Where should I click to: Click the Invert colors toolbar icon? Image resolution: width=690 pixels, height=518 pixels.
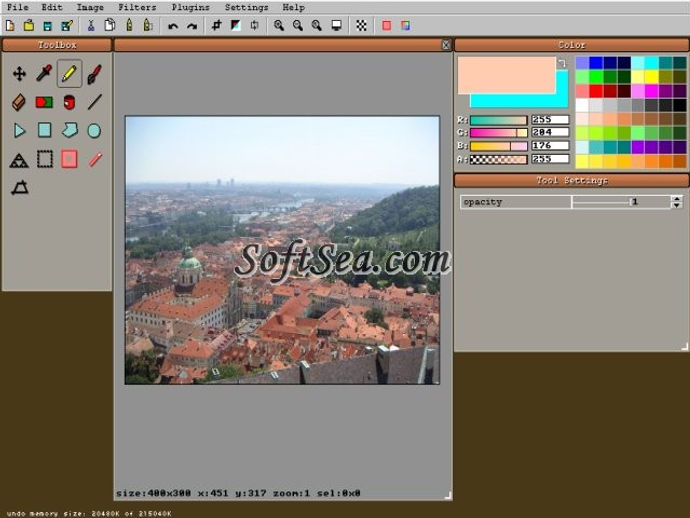(236, 26)
